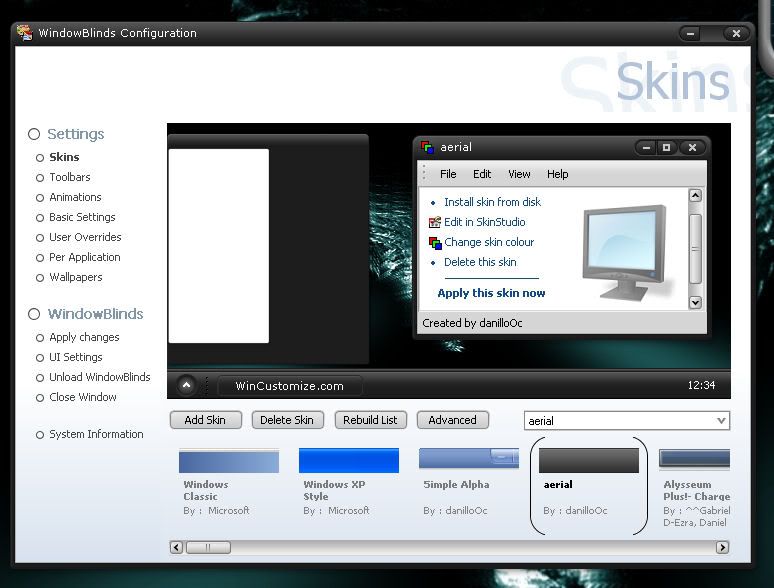
Task: Click the preview window minimize icon
Action: tap(646, 147)
